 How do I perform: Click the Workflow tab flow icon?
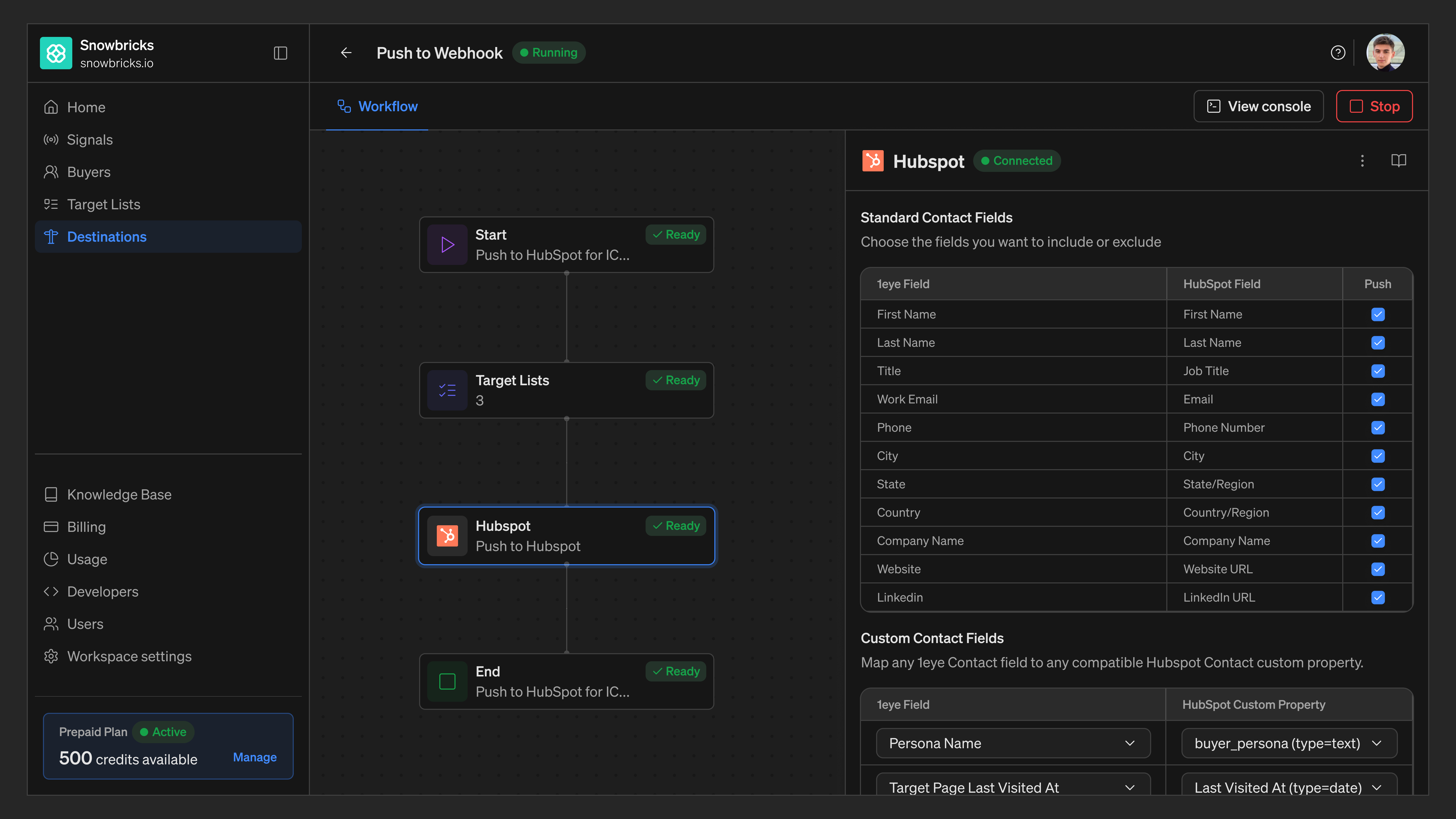click(344, 106)
